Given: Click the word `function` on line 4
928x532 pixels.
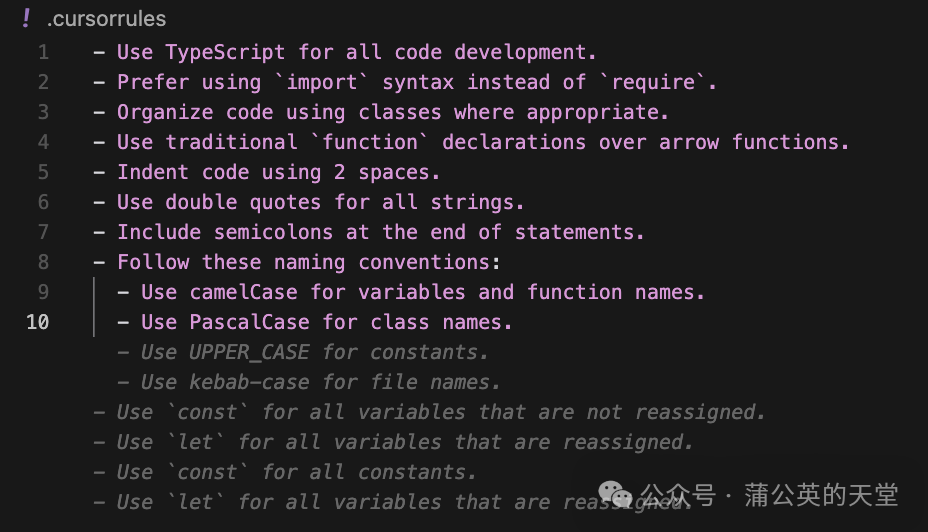Looking at the screenshot, I should pyautogui.click(x=370, y=143).
